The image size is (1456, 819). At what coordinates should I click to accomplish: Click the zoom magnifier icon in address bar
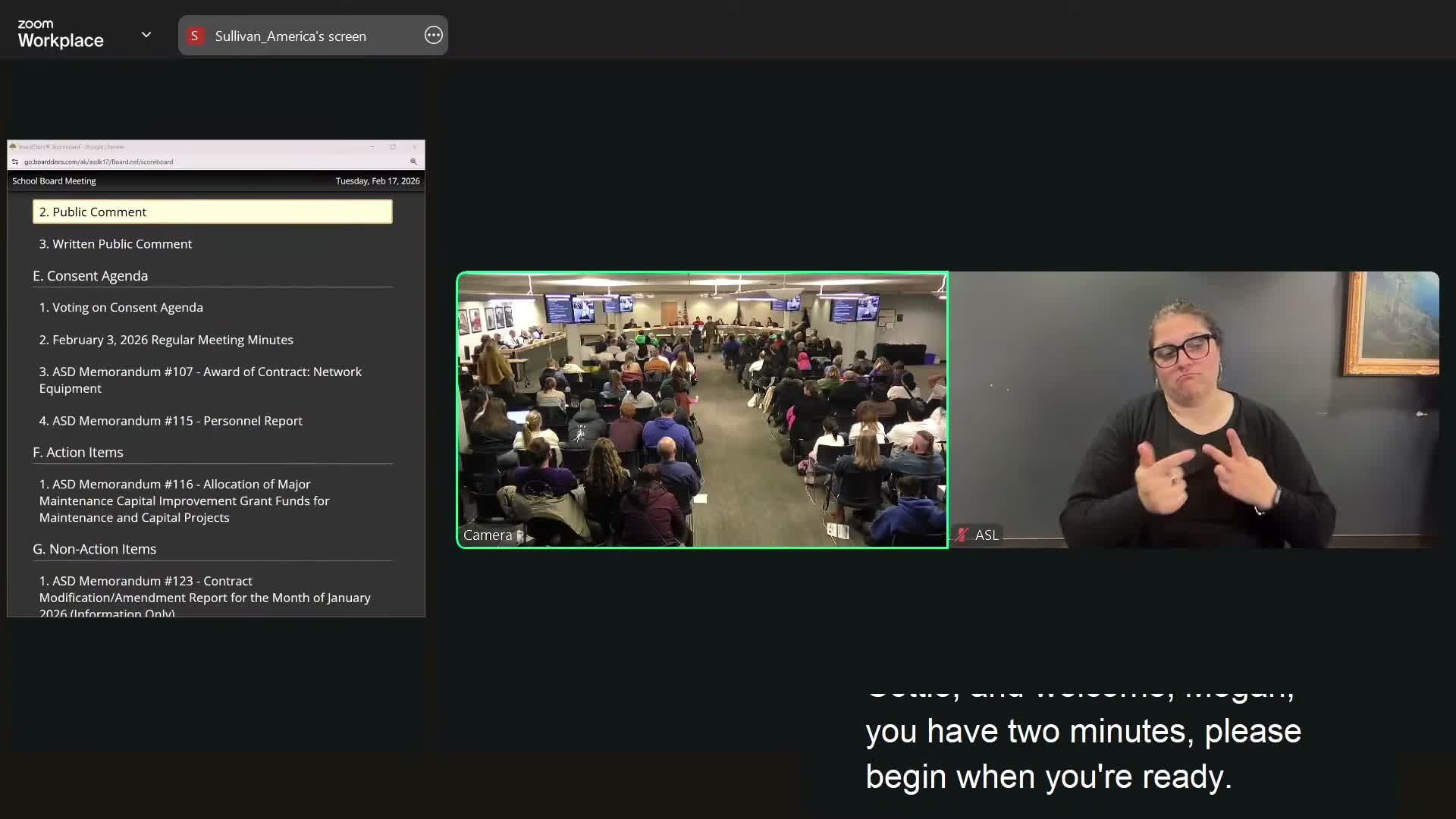pos(413,162)
